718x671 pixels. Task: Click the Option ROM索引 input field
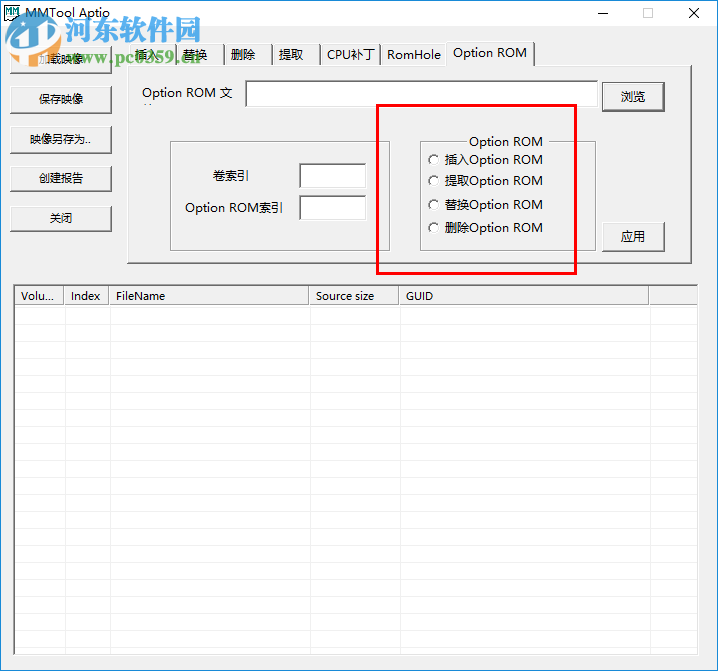(x=333, y=208)
